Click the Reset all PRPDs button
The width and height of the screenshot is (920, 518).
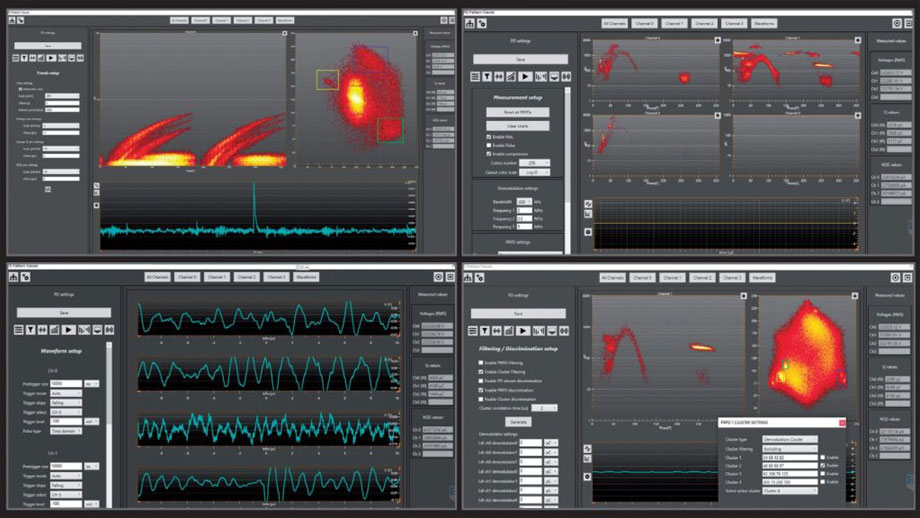click(518, 112)
